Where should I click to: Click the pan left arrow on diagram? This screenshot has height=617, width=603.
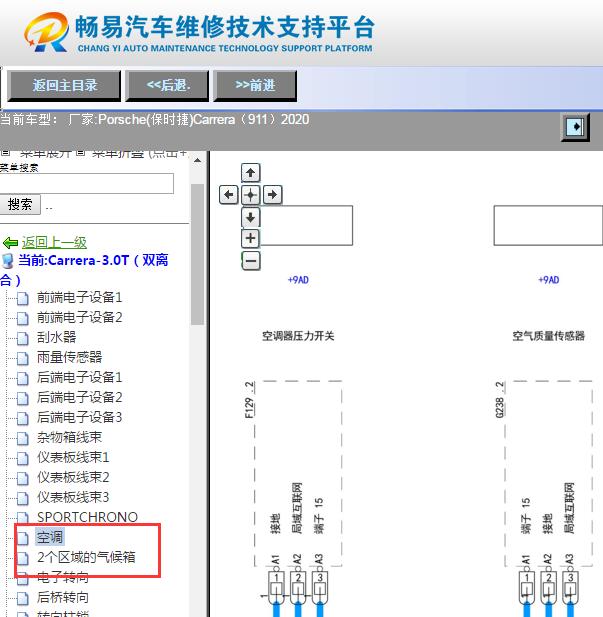(229, 194)
